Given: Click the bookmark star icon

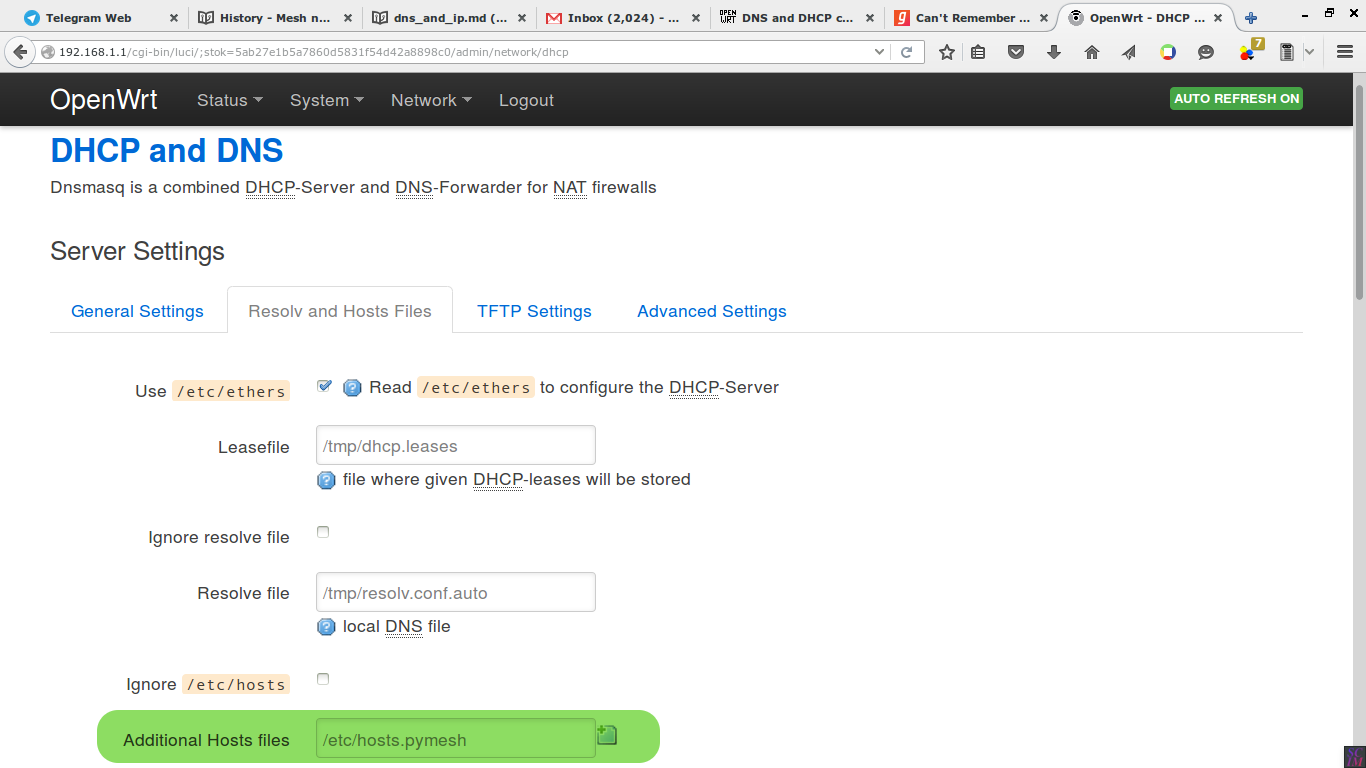Looking at the screenshot, I should point(946,52).
